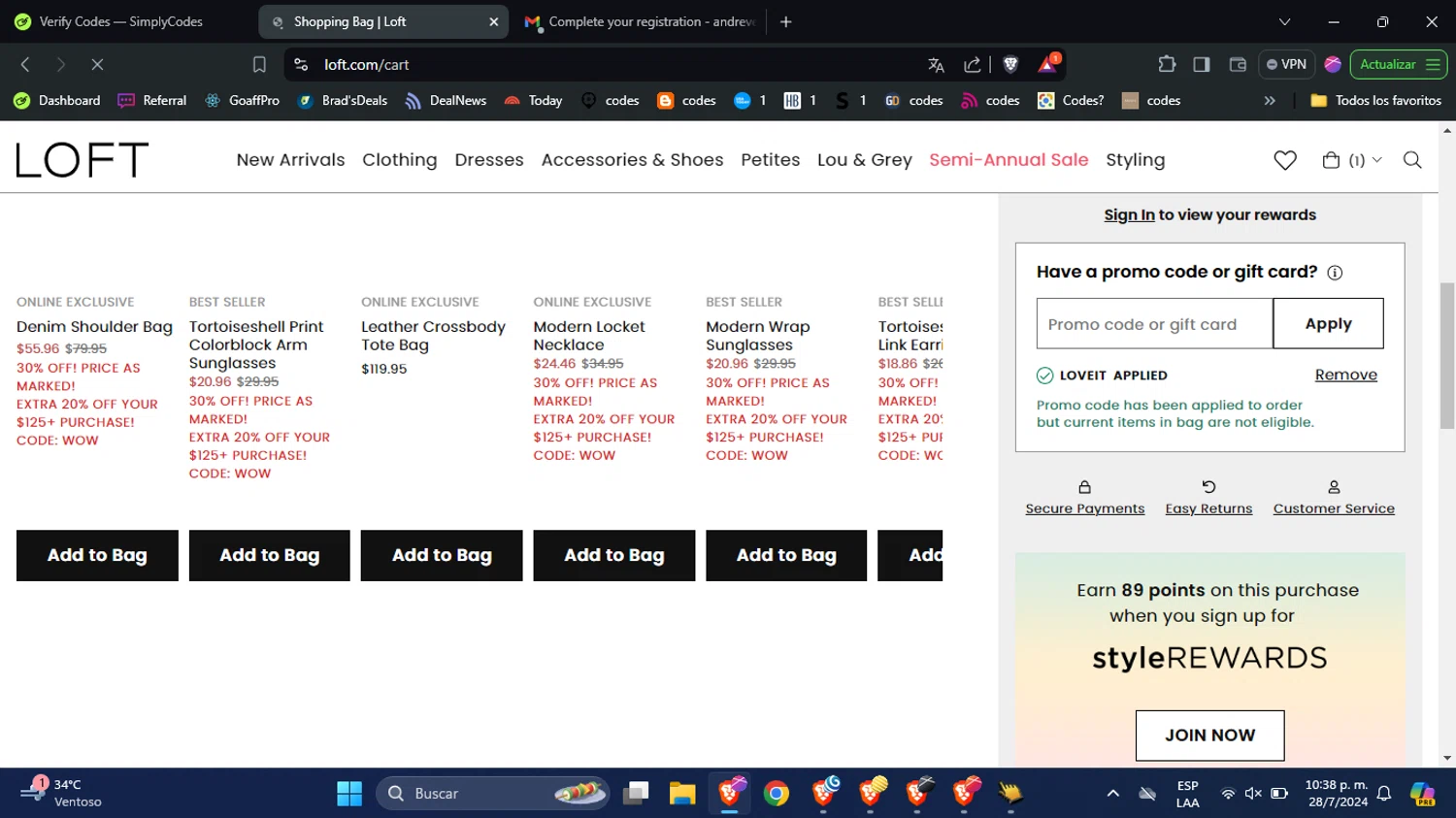
Task: Open the Brave Wallet icon
Action: pyautogui.click(x=1238, y=64)
